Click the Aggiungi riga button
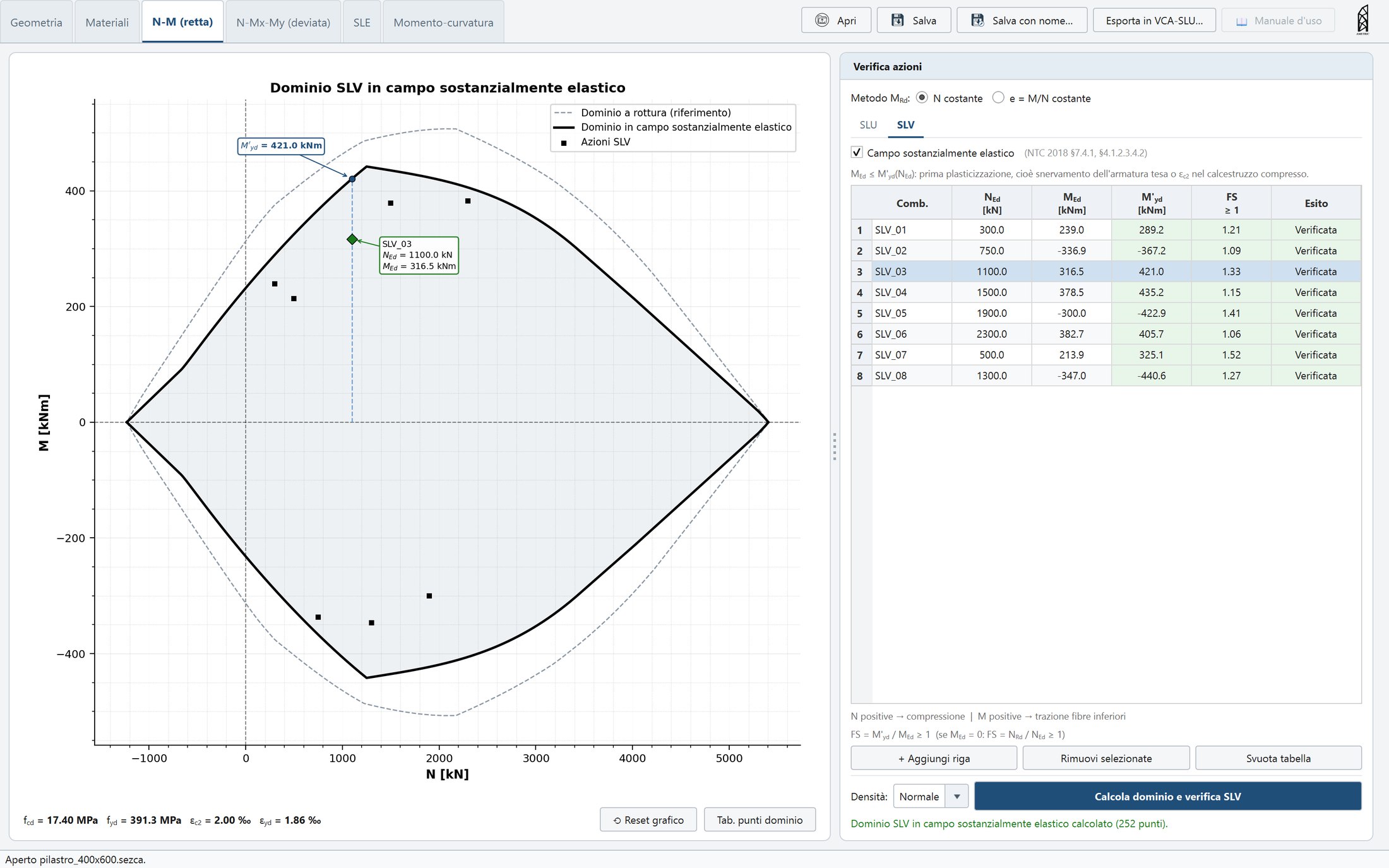The width and height of the screenshot is (1389, 868). pos(934,758)
